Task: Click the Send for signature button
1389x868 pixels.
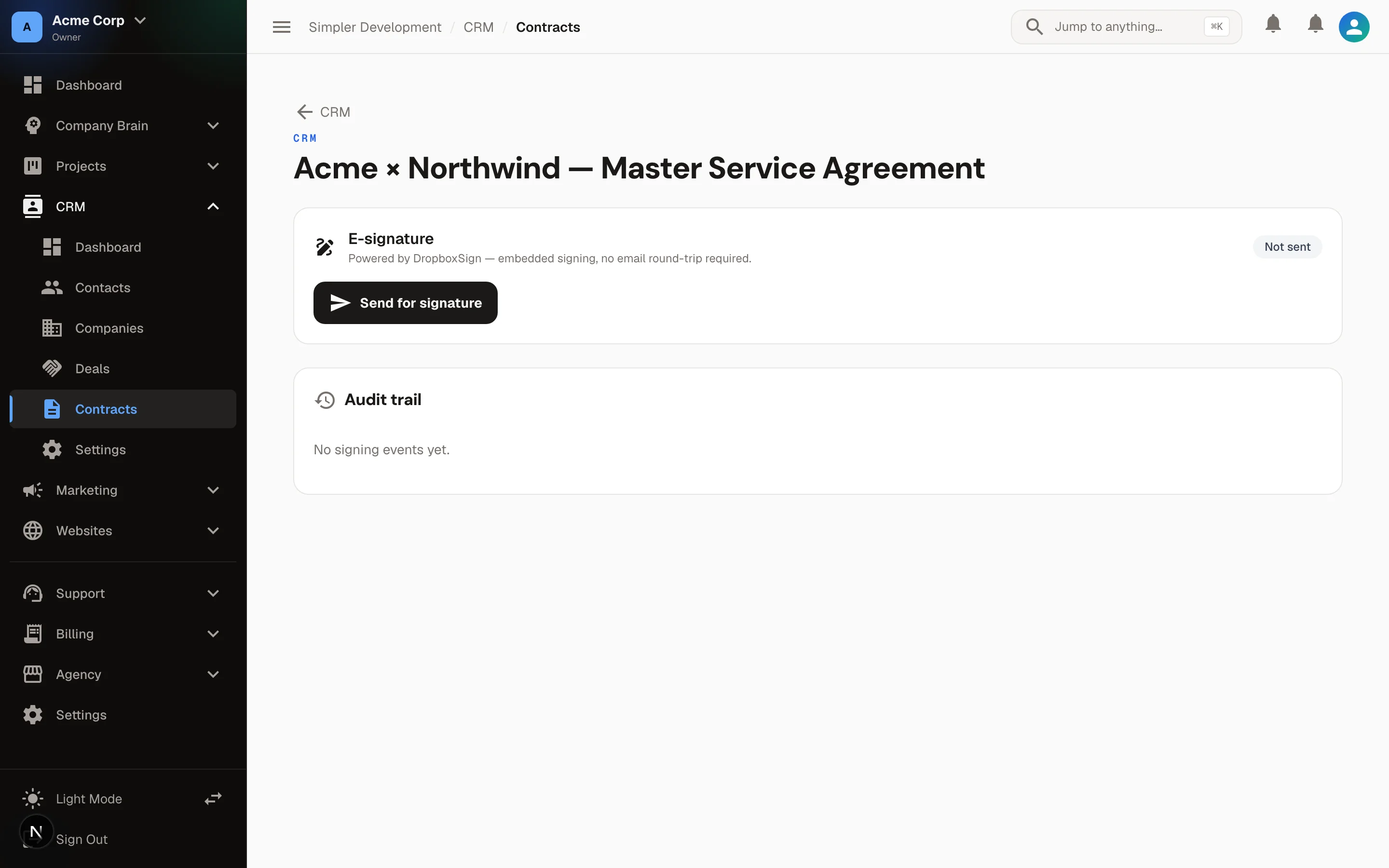Action: (405, 302)
